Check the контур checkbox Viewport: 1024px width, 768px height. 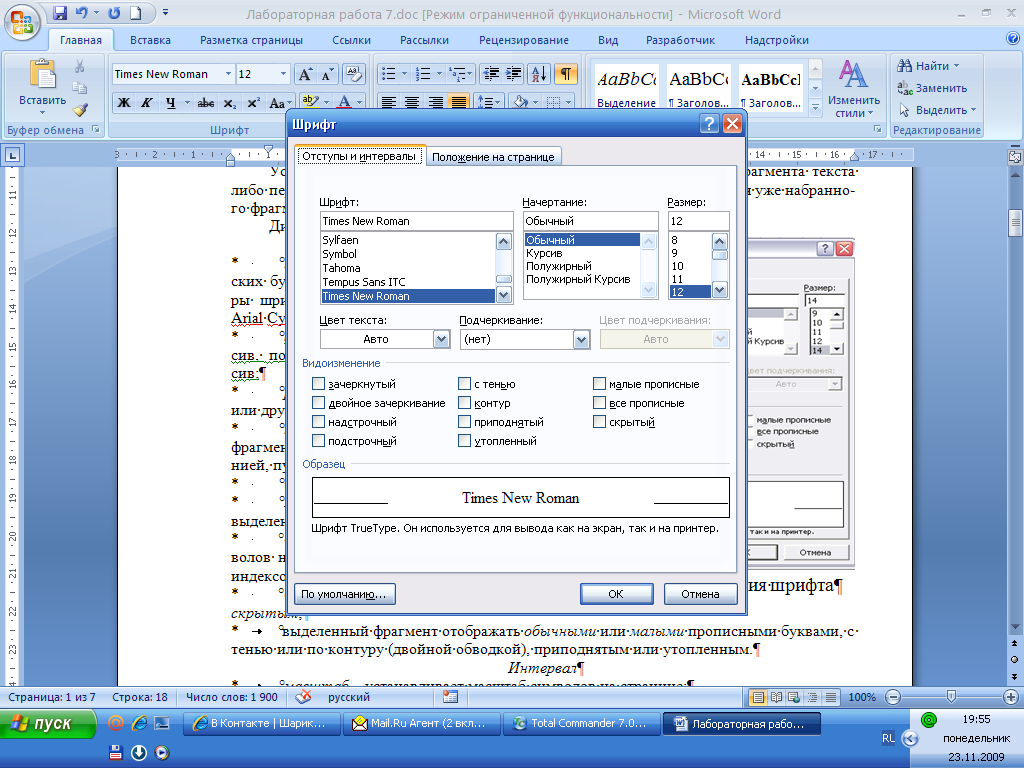464,402
